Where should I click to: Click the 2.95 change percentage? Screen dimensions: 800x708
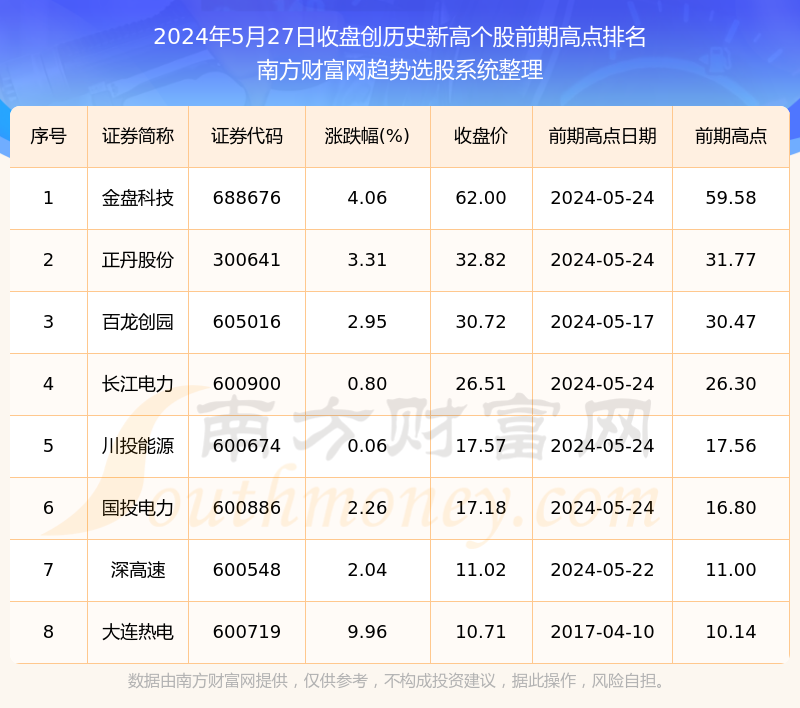pyautogui.click(x=367, y=322)
